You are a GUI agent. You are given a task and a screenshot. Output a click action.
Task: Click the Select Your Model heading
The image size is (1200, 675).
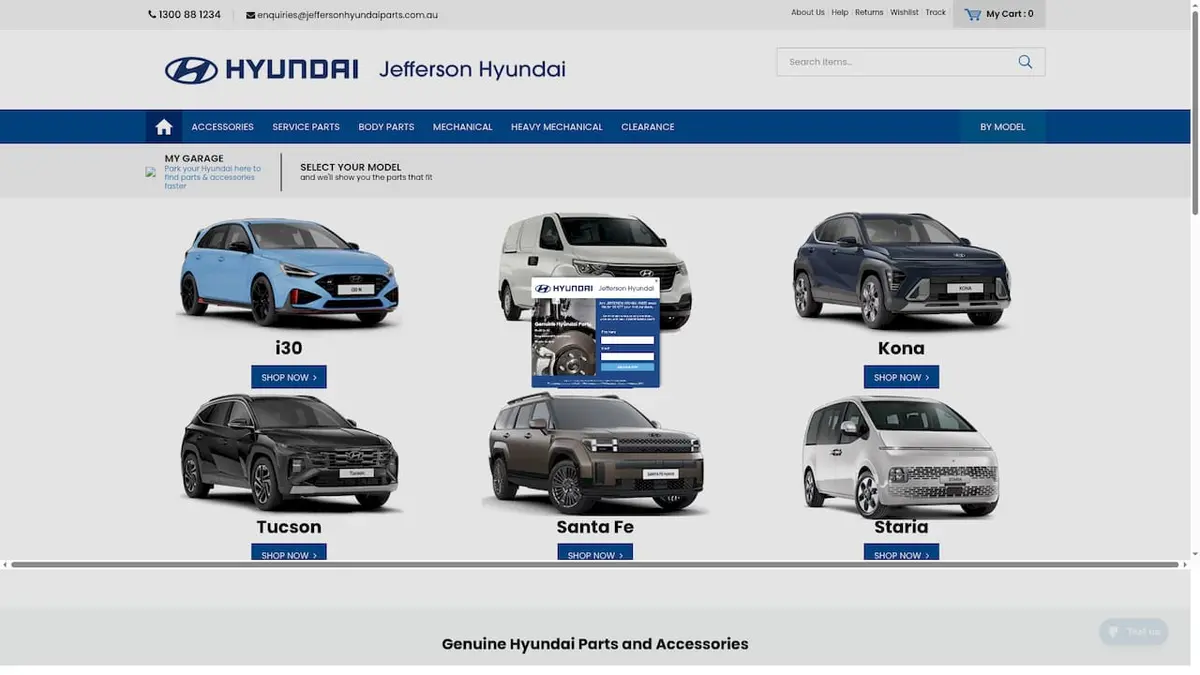[350, 167]
